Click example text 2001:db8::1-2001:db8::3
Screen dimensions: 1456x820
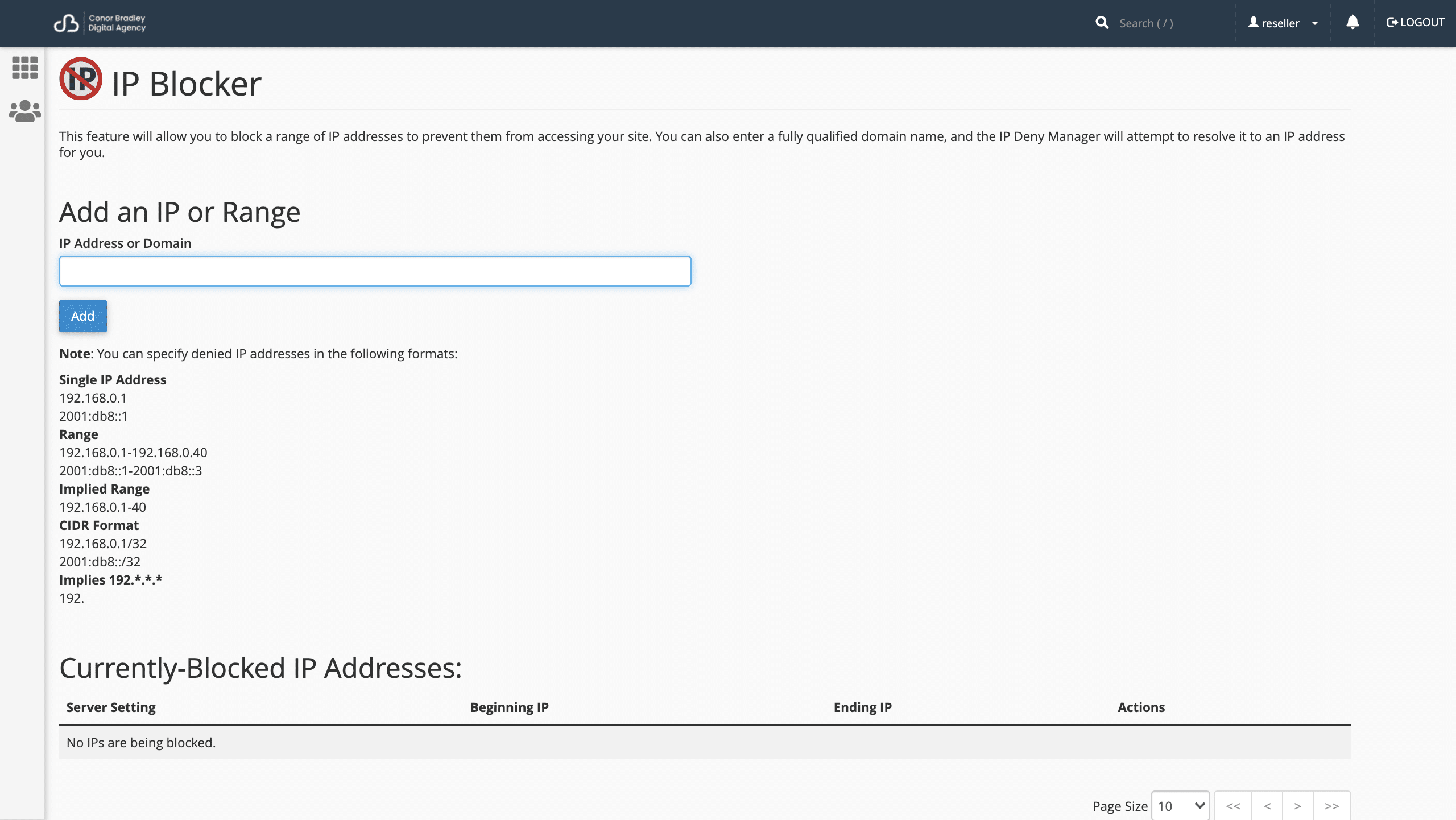point(131,471)
